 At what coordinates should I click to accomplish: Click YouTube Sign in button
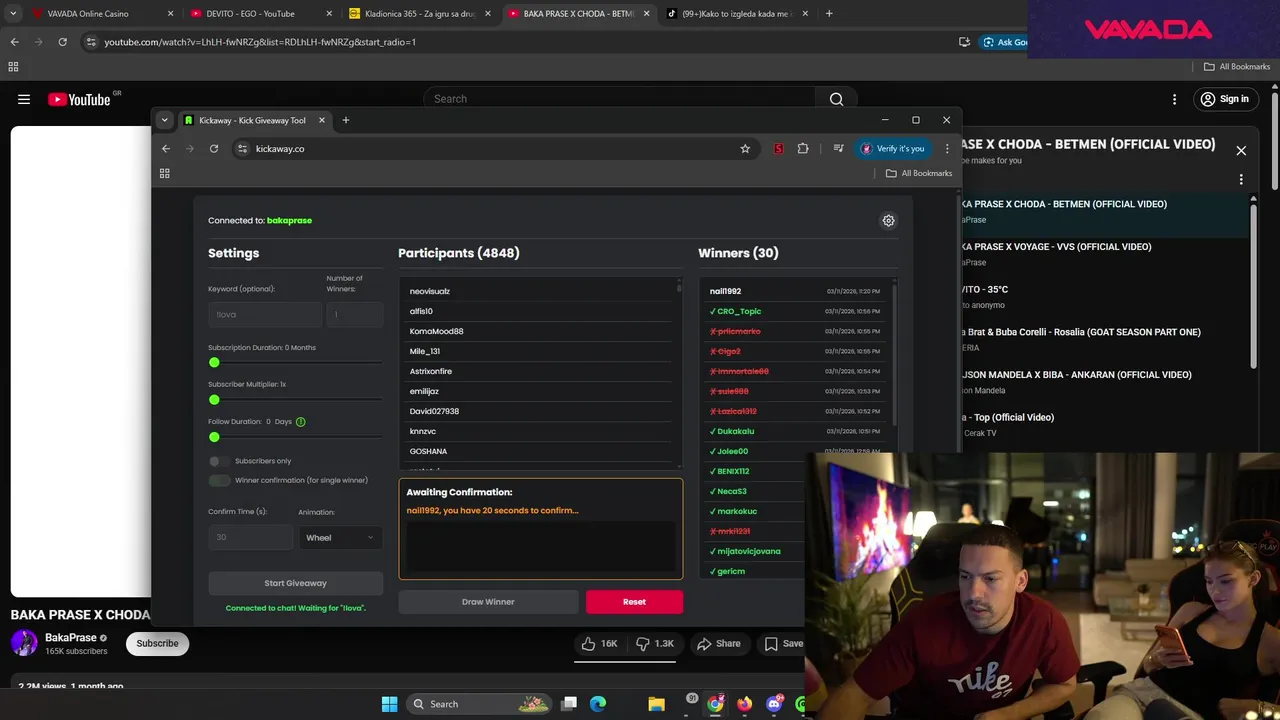1224,99
